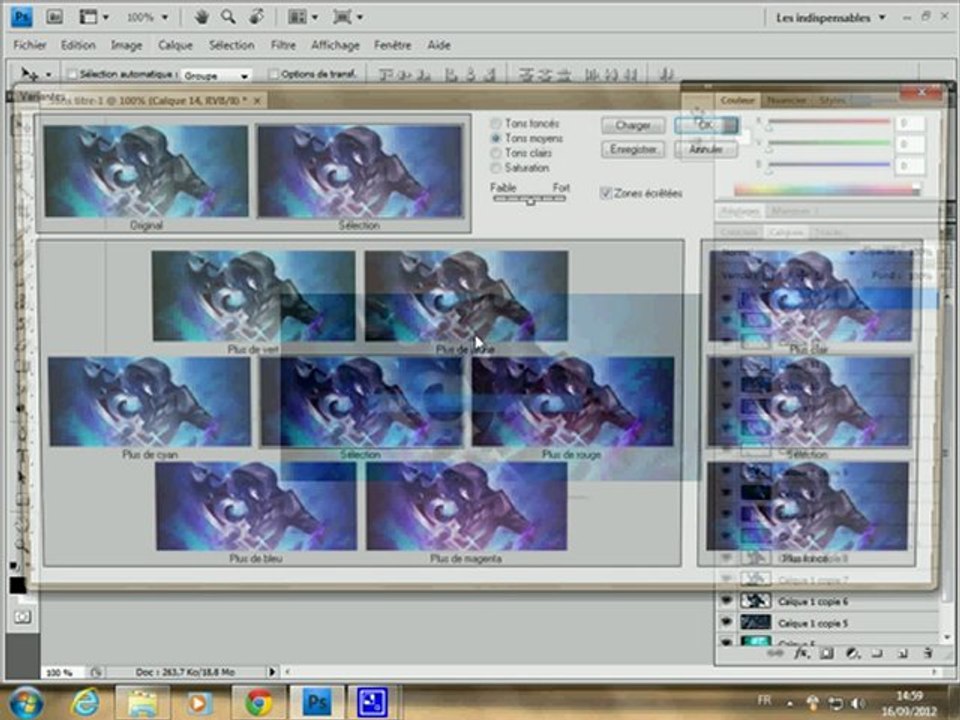Enable Options de transf. checkbox
This screenshot has width=960, height=720.
274,75
